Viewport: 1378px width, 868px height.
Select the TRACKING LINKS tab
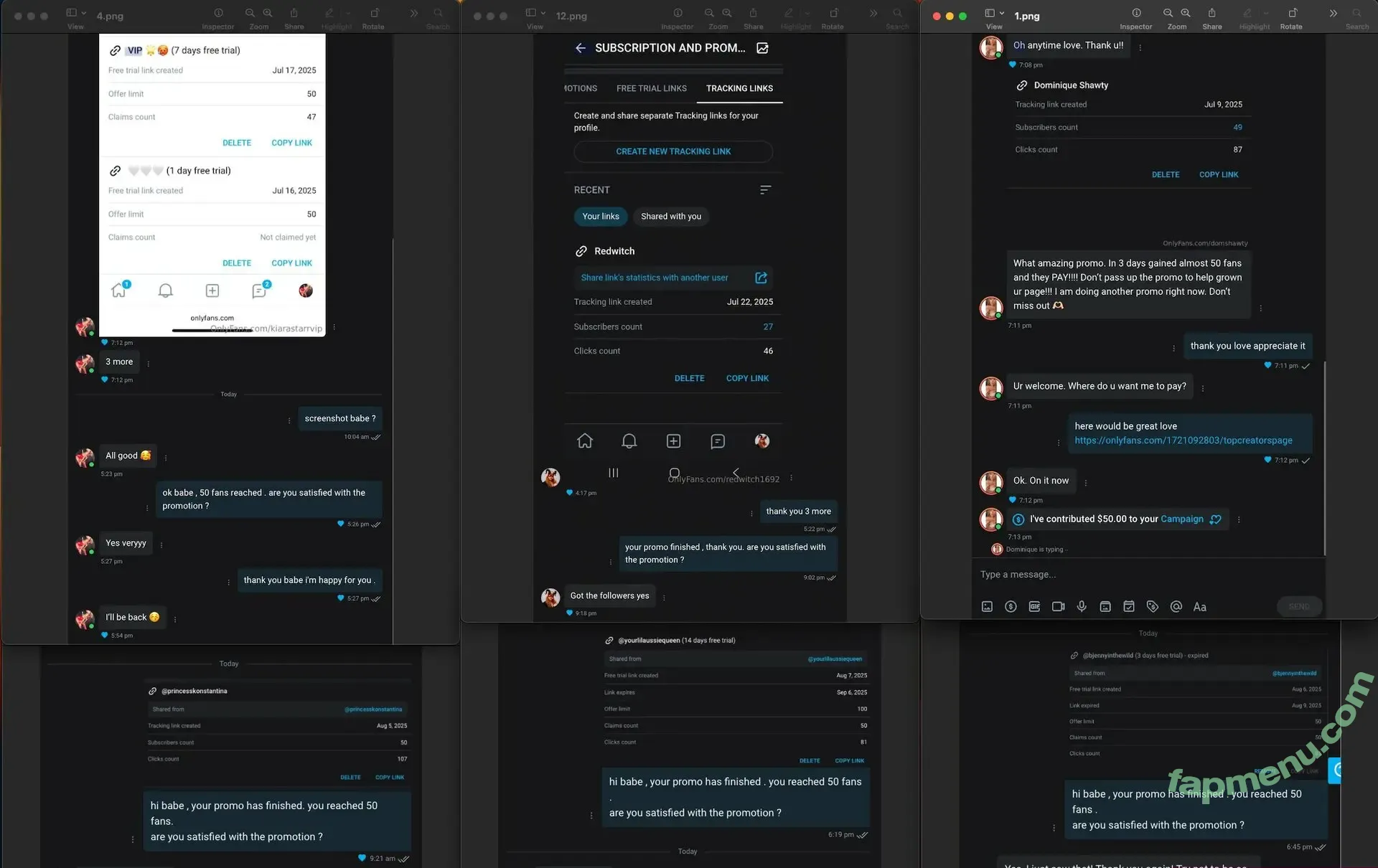click(739, 88)
